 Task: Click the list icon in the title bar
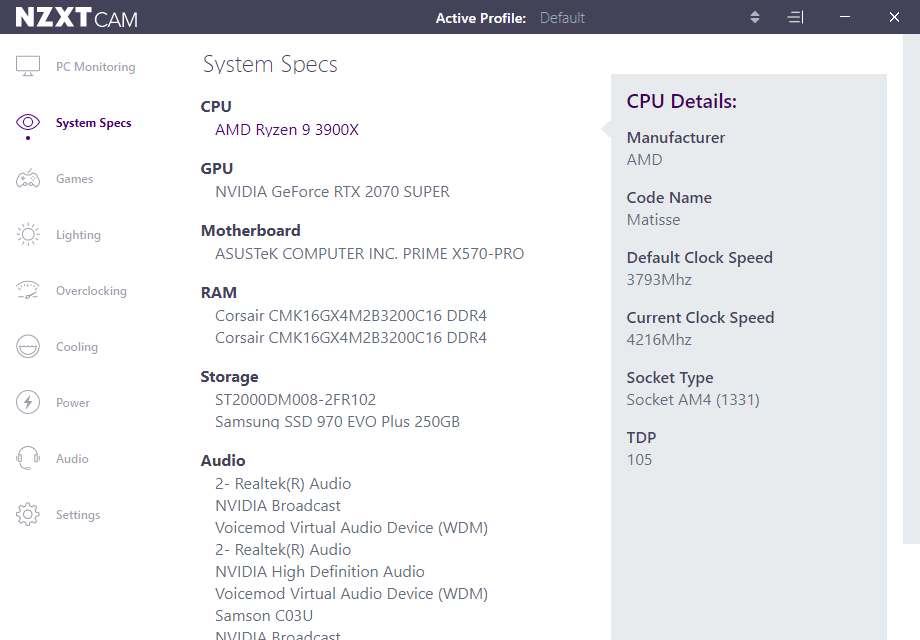[795, 17]
